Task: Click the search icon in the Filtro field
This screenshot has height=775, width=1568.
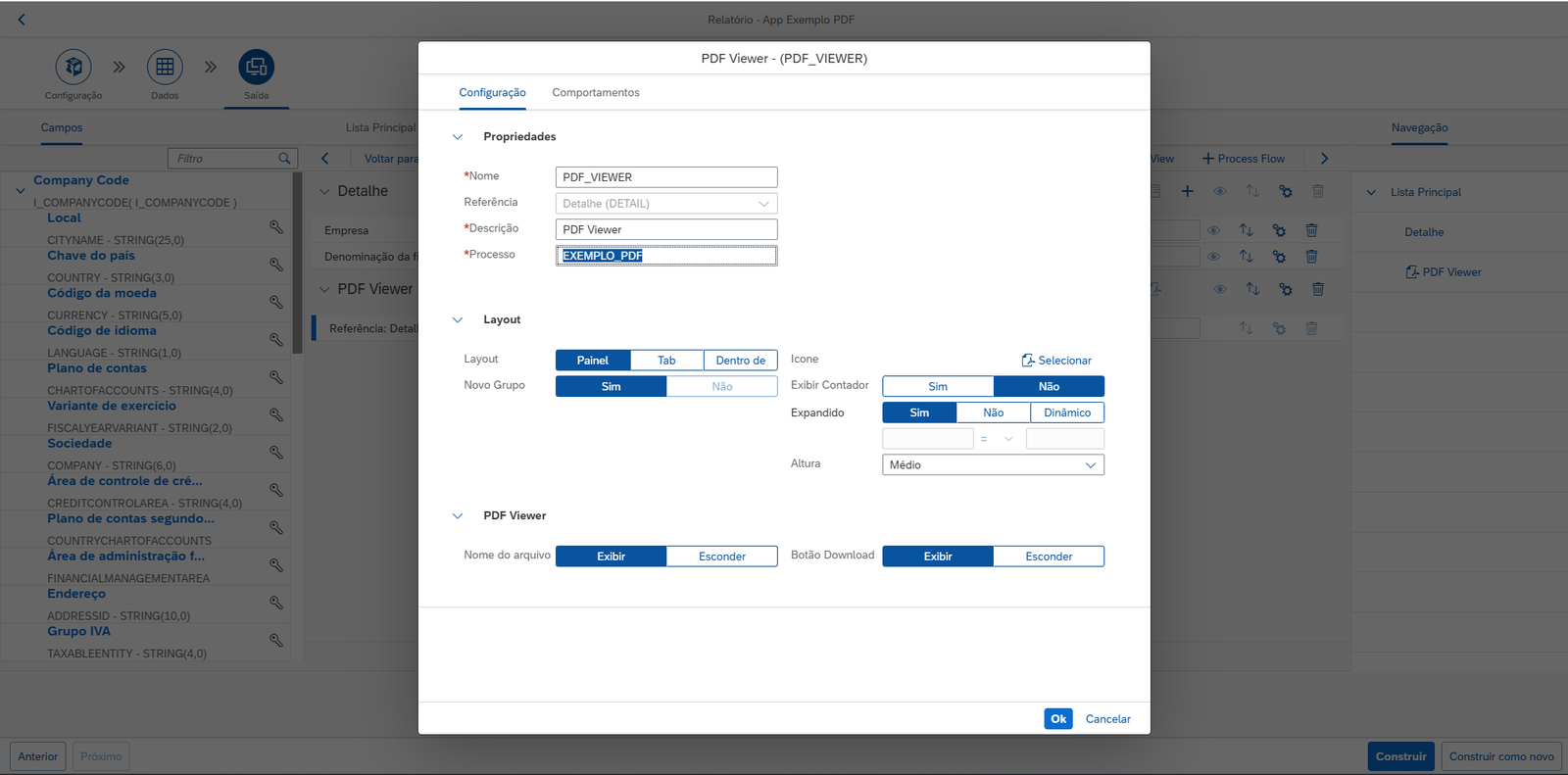Action: [284, 159]
